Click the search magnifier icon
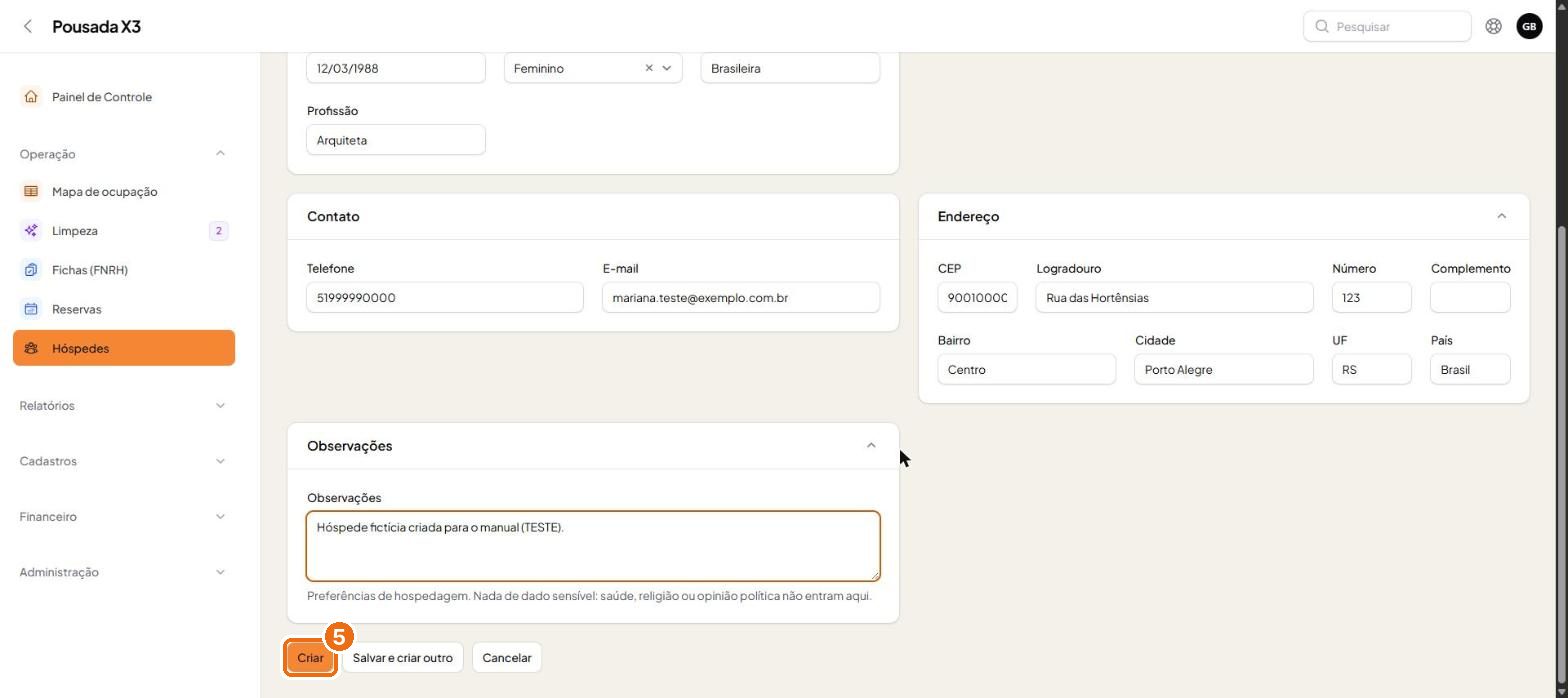Screen dimensions: 1568x698 click(1322, 26)
